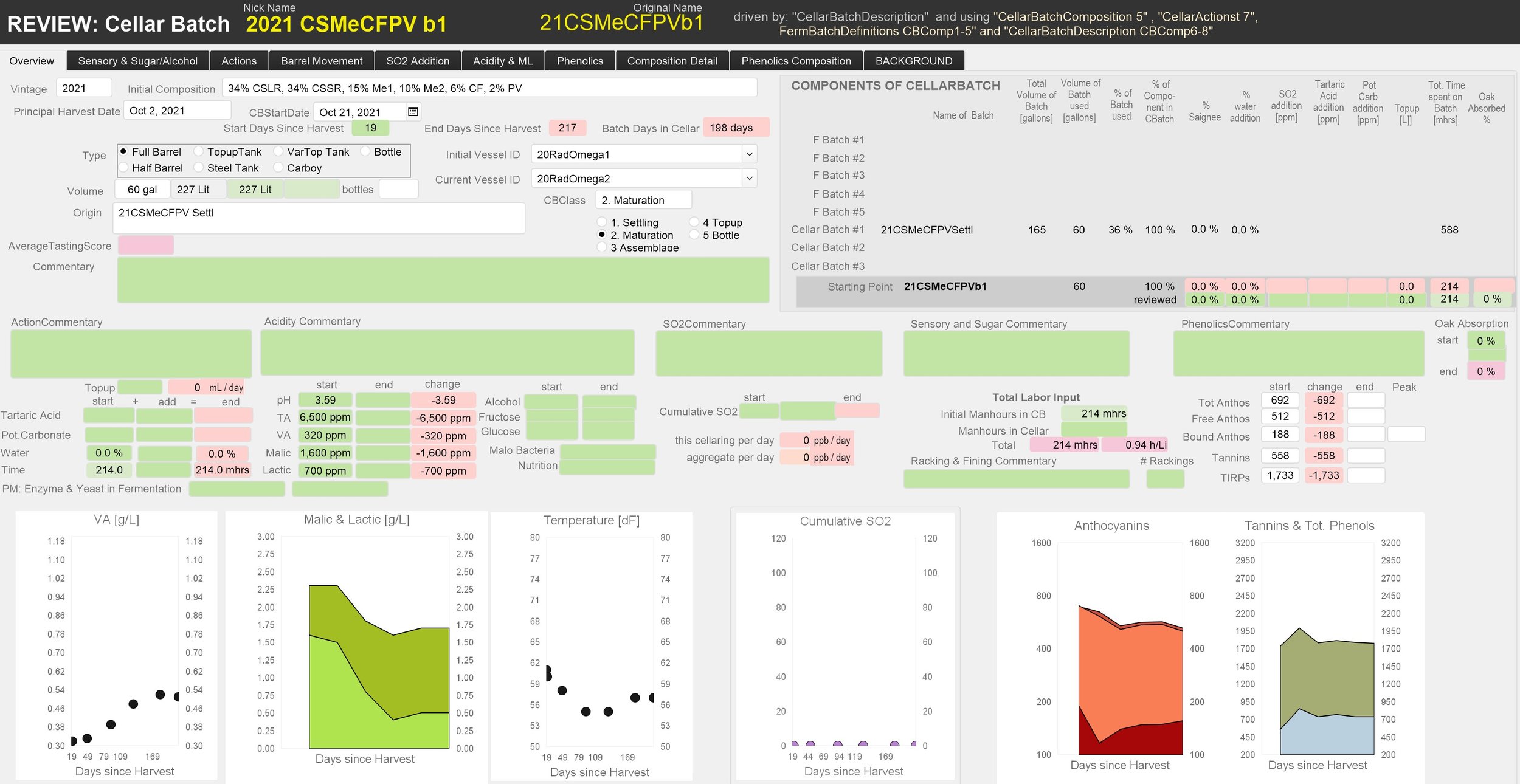Choose the 2. Maturation class option
The width and height of the screenshot is (1520, 784).
point(602,235)
